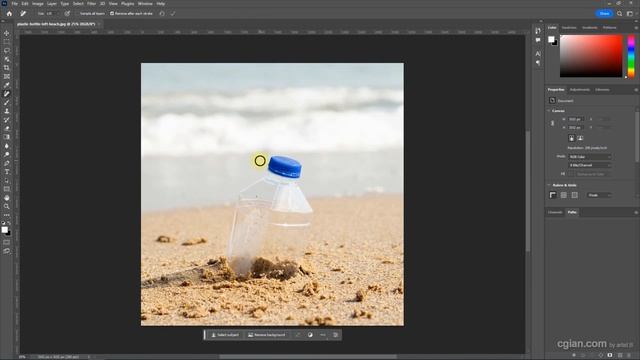The height and width of the screenshot is (360, 640).
Task: Open the Mode RGB Color dropdown
Action: tap(590, 157)
